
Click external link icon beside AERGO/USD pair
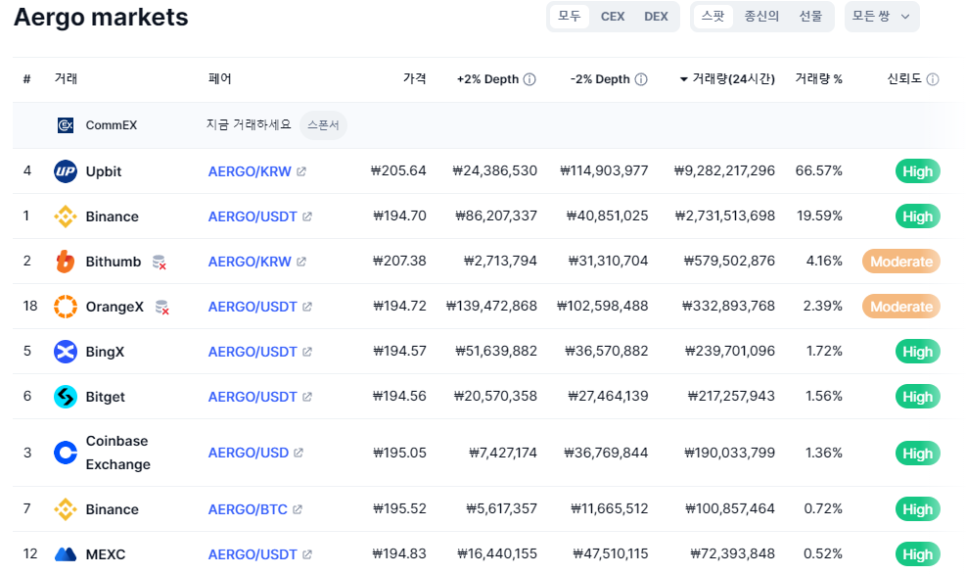(298, 453)
